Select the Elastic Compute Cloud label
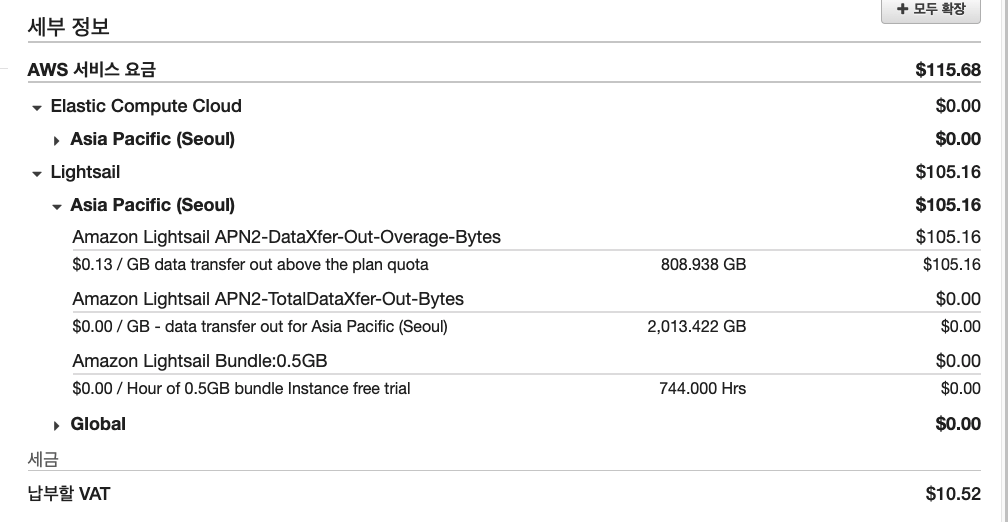The image size is (1008, 522). [x=146, y=106]
